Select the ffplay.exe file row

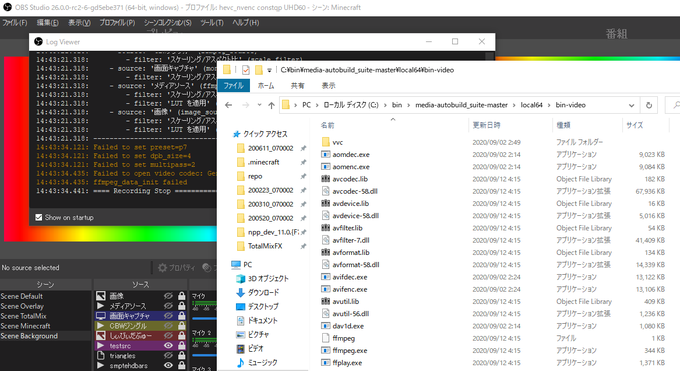pos(493,363)
